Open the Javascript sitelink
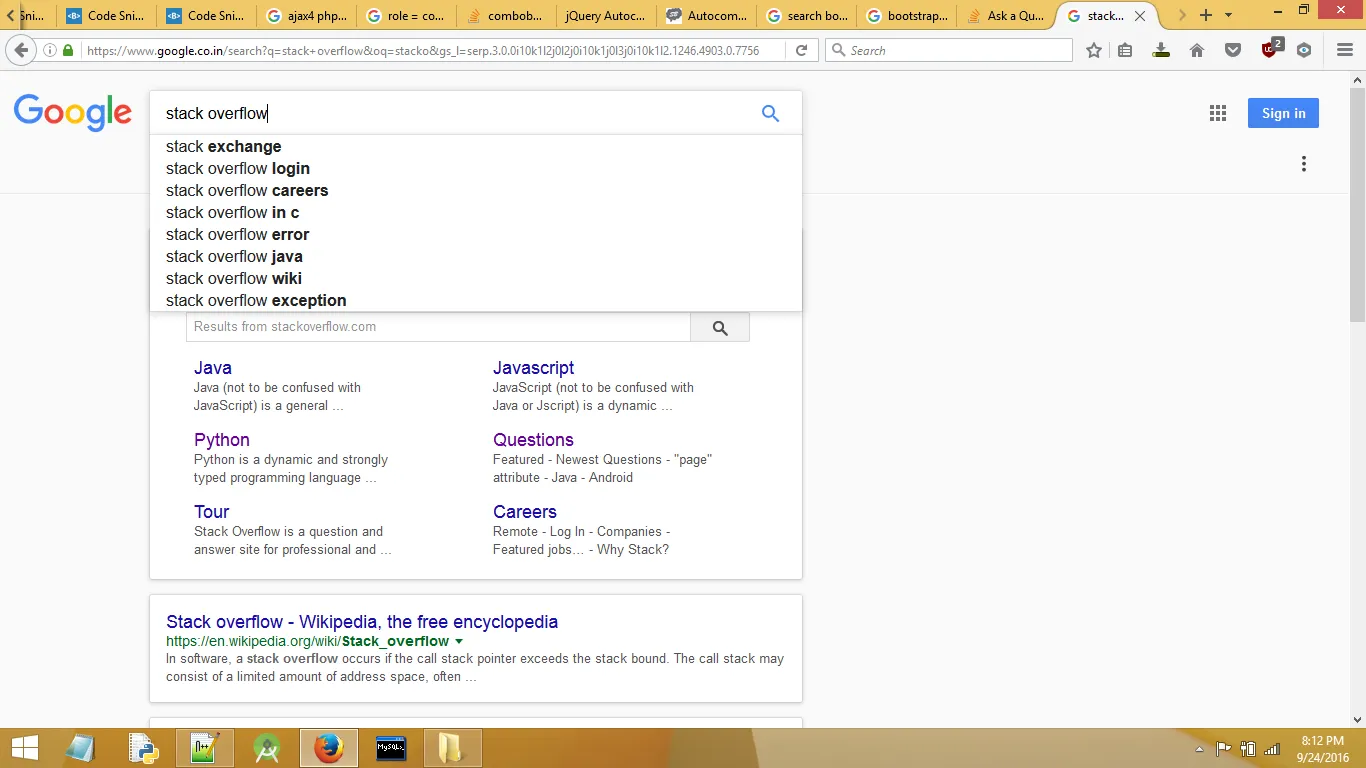The image size is (1366, 768). [533, 368]
